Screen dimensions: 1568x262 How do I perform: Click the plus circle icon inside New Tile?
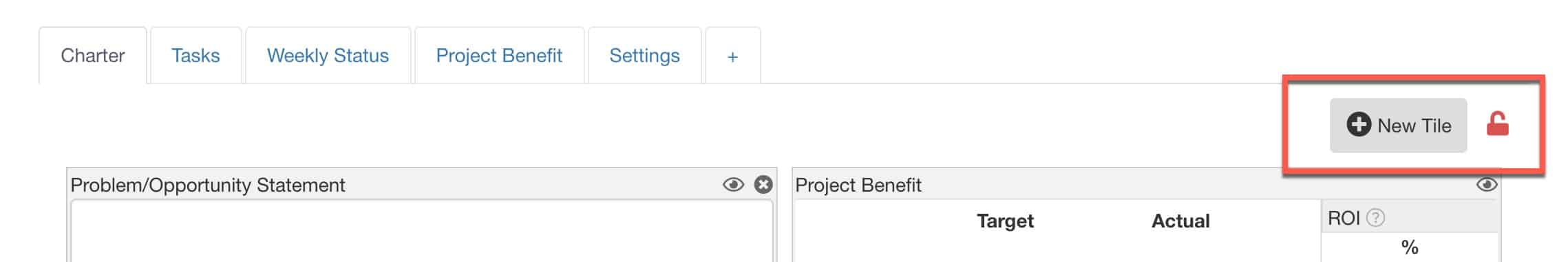[1359, 125]
